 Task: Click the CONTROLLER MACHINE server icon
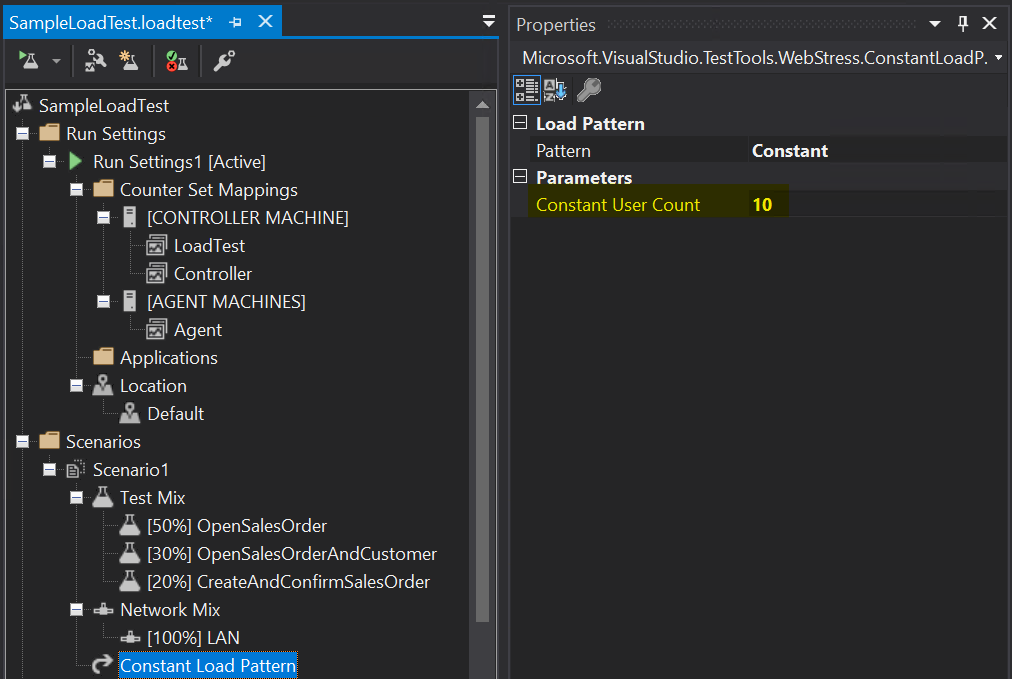click(130, 217)
